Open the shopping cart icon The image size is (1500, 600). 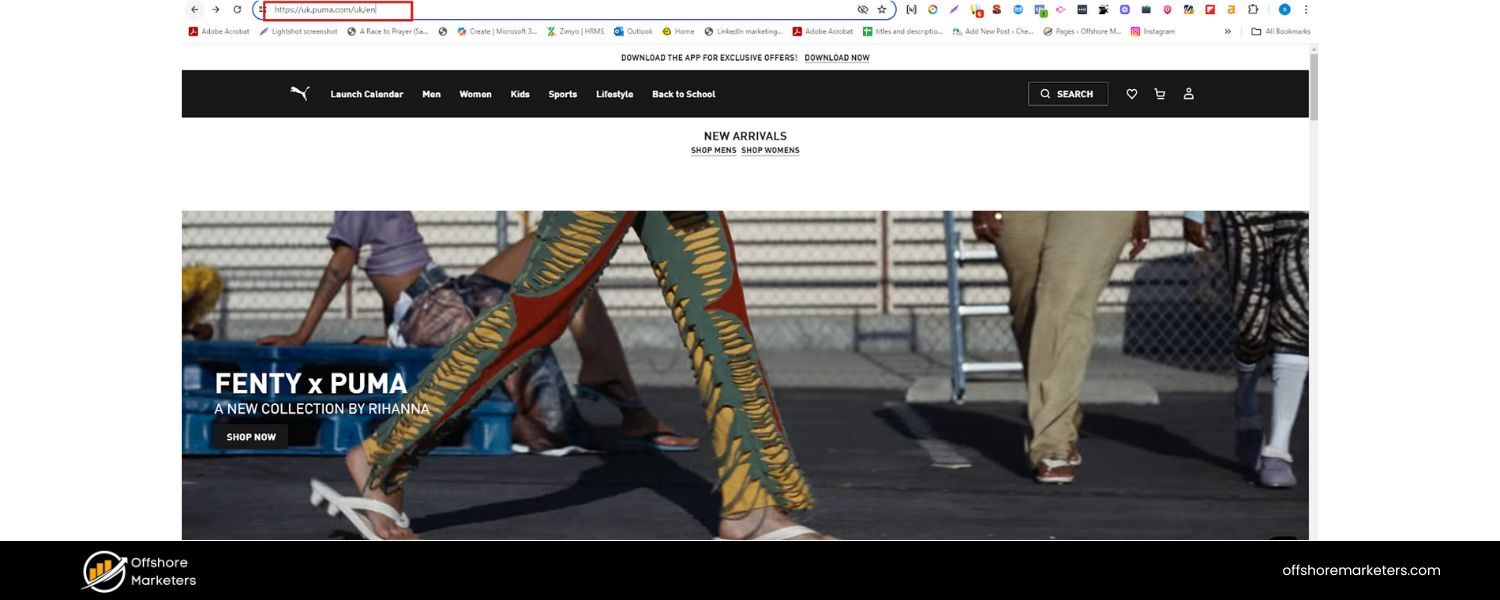click(1160, 94)
